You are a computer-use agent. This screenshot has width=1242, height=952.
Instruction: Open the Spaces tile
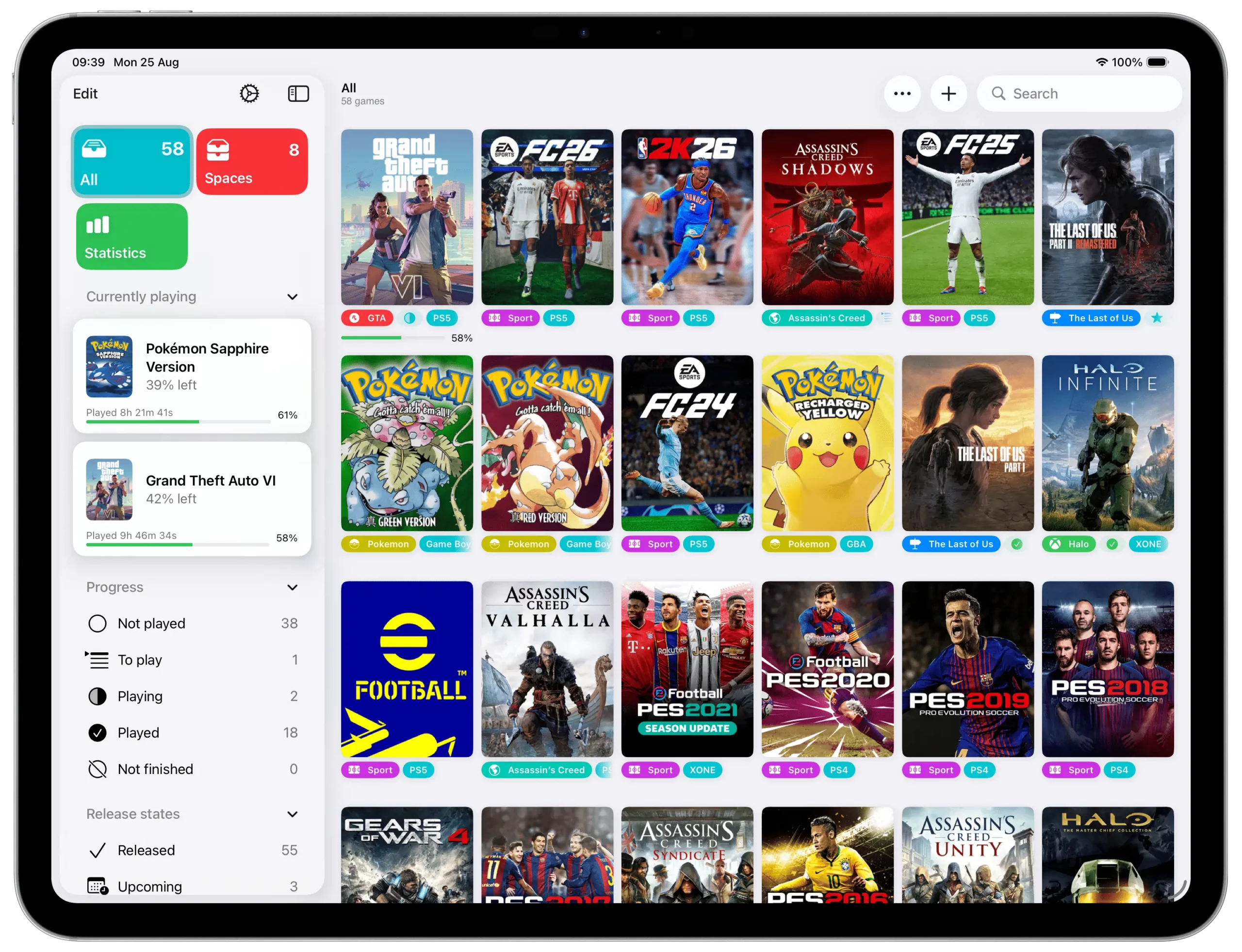coord(252,162)
